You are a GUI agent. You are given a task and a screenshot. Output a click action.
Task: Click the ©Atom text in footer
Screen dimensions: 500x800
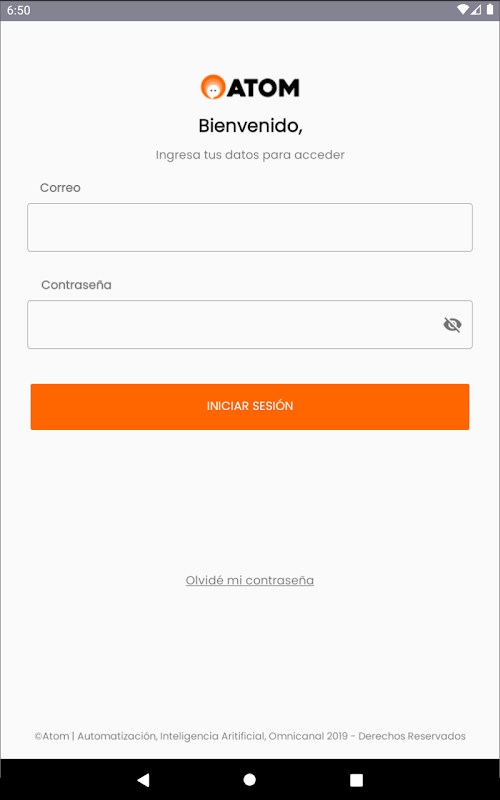coord(52,736)
